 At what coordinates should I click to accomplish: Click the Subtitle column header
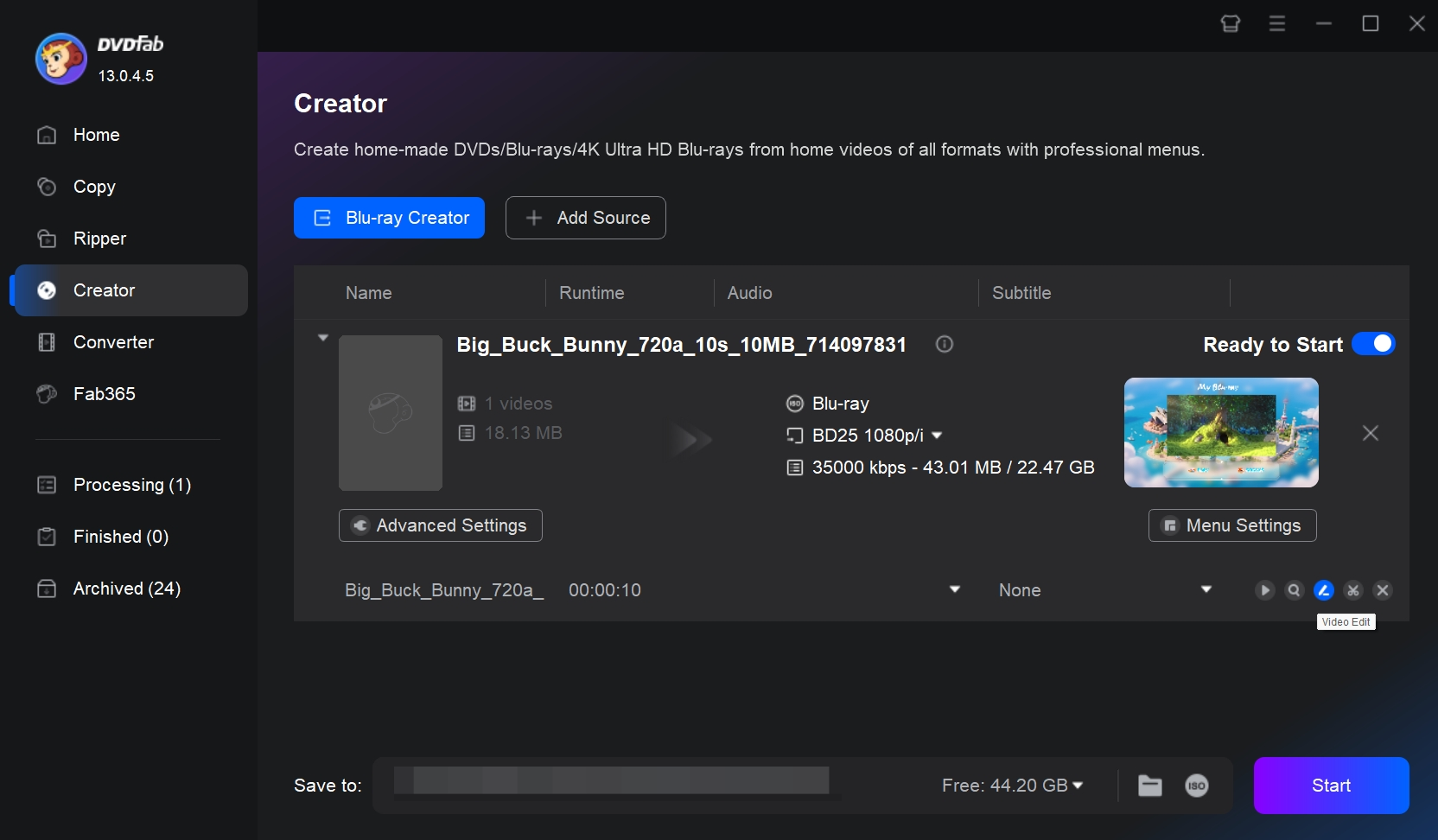click(1021, 293)
